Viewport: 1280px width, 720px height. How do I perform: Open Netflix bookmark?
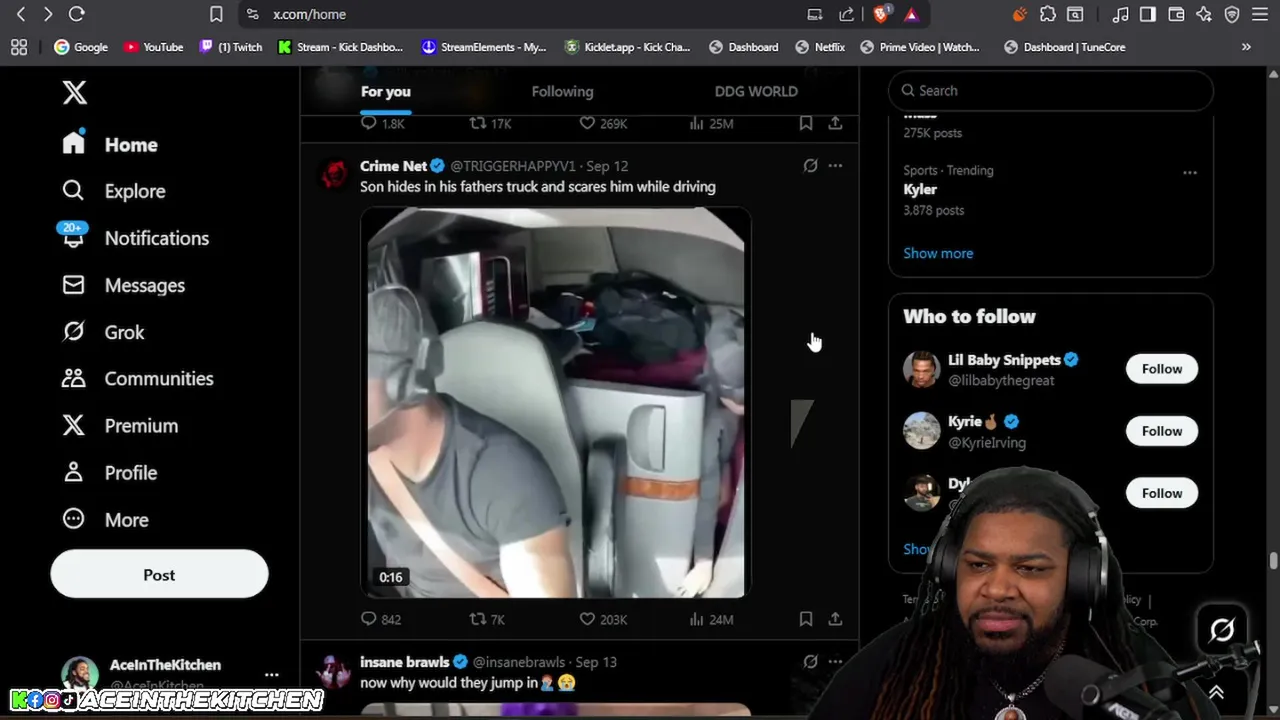(820, 47)
